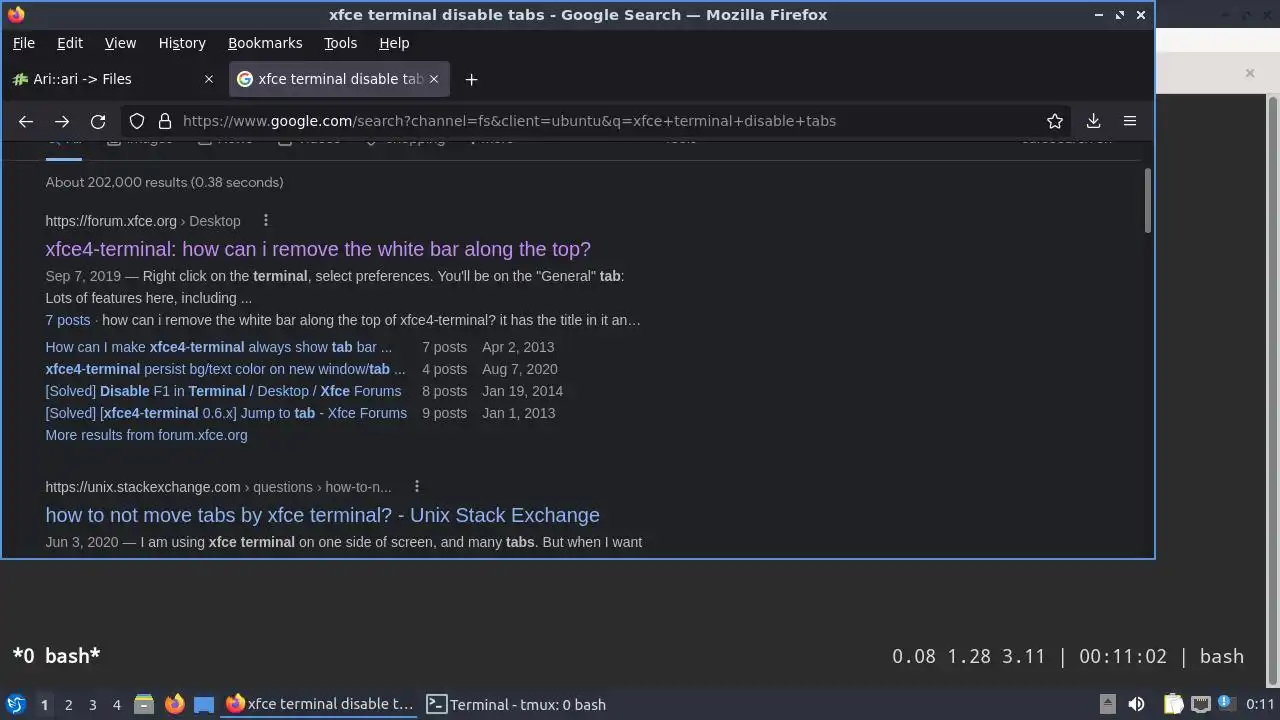
Task: Open the clipboard manager tray icon
Action: [x=1173, y=704]
